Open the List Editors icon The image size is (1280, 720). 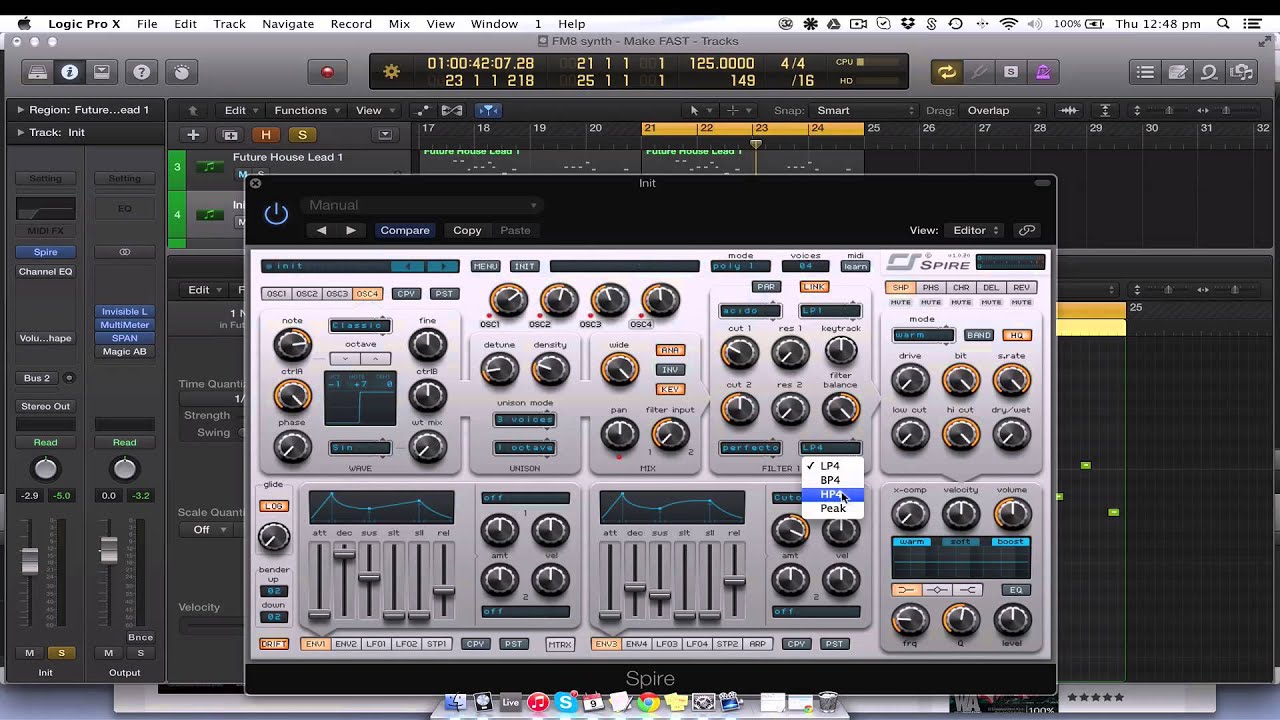pos(1146,72)
